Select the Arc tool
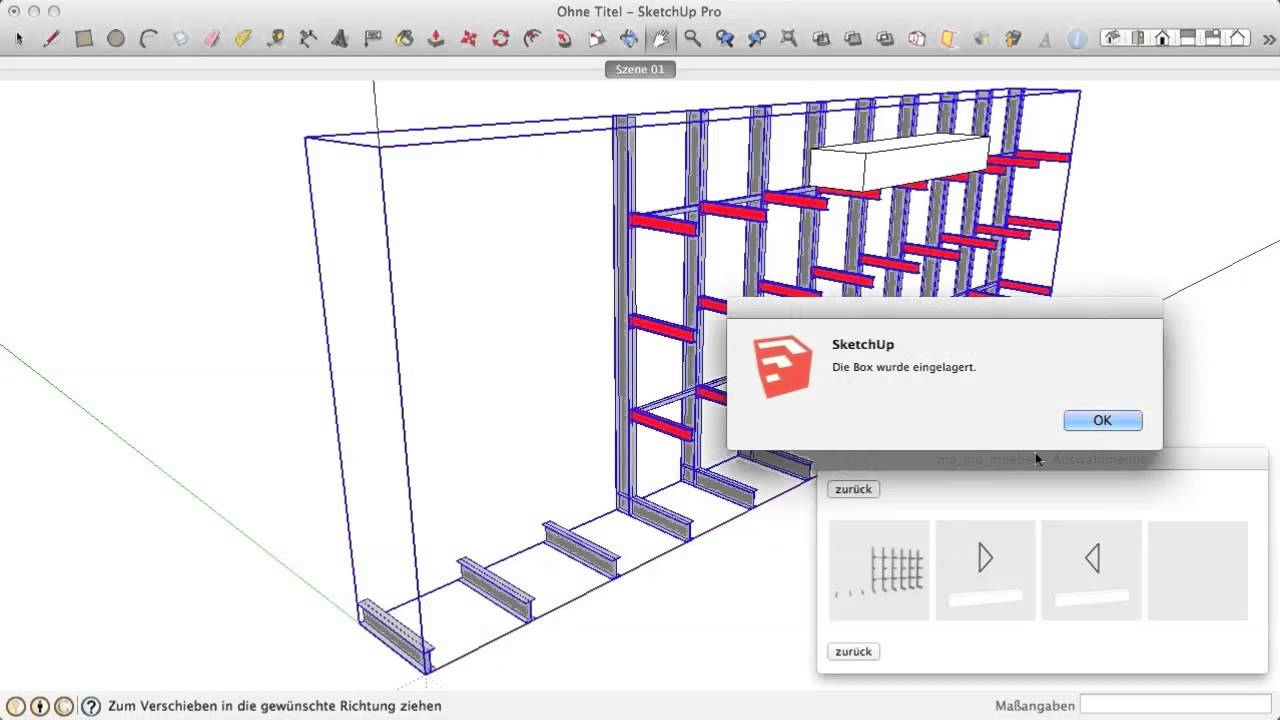 pyautogui.click(x=148, y=39)
